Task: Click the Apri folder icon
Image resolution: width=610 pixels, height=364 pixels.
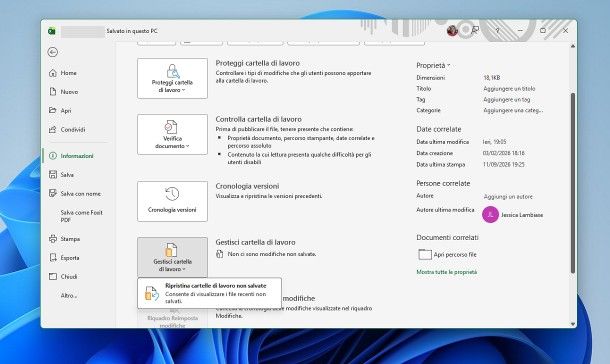Action: tap(53, 110)
